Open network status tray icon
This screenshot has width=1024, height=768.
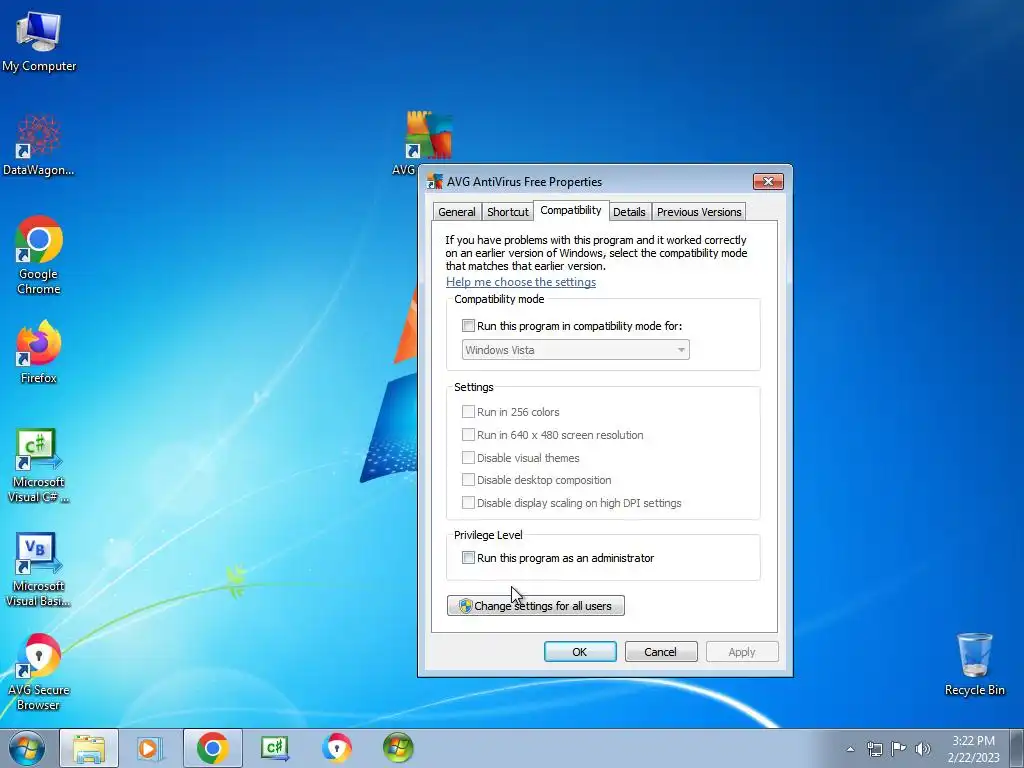[x=874, y=749]
